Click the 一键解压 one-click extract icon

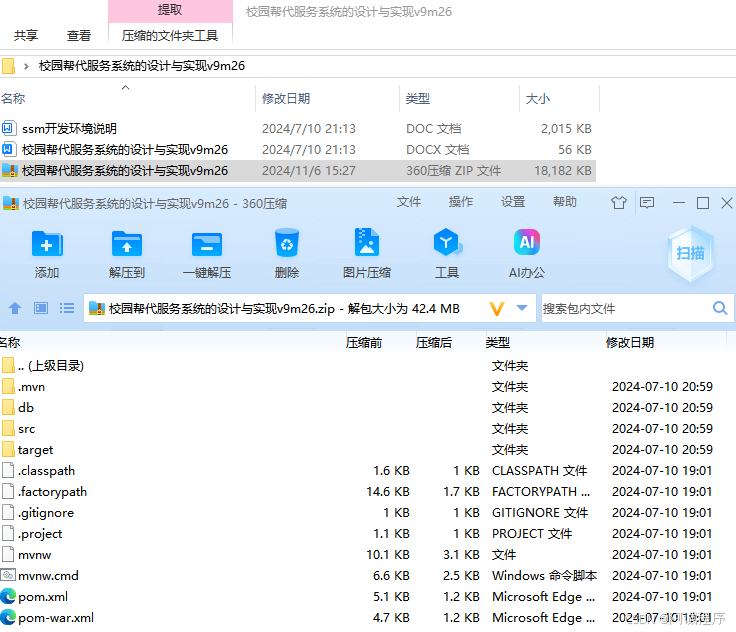pos(207,244)
